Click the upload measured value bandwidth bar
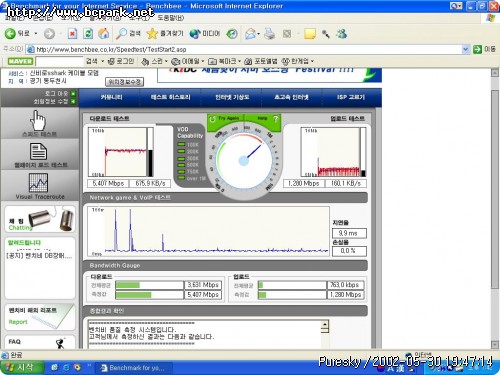 [292, 295]
